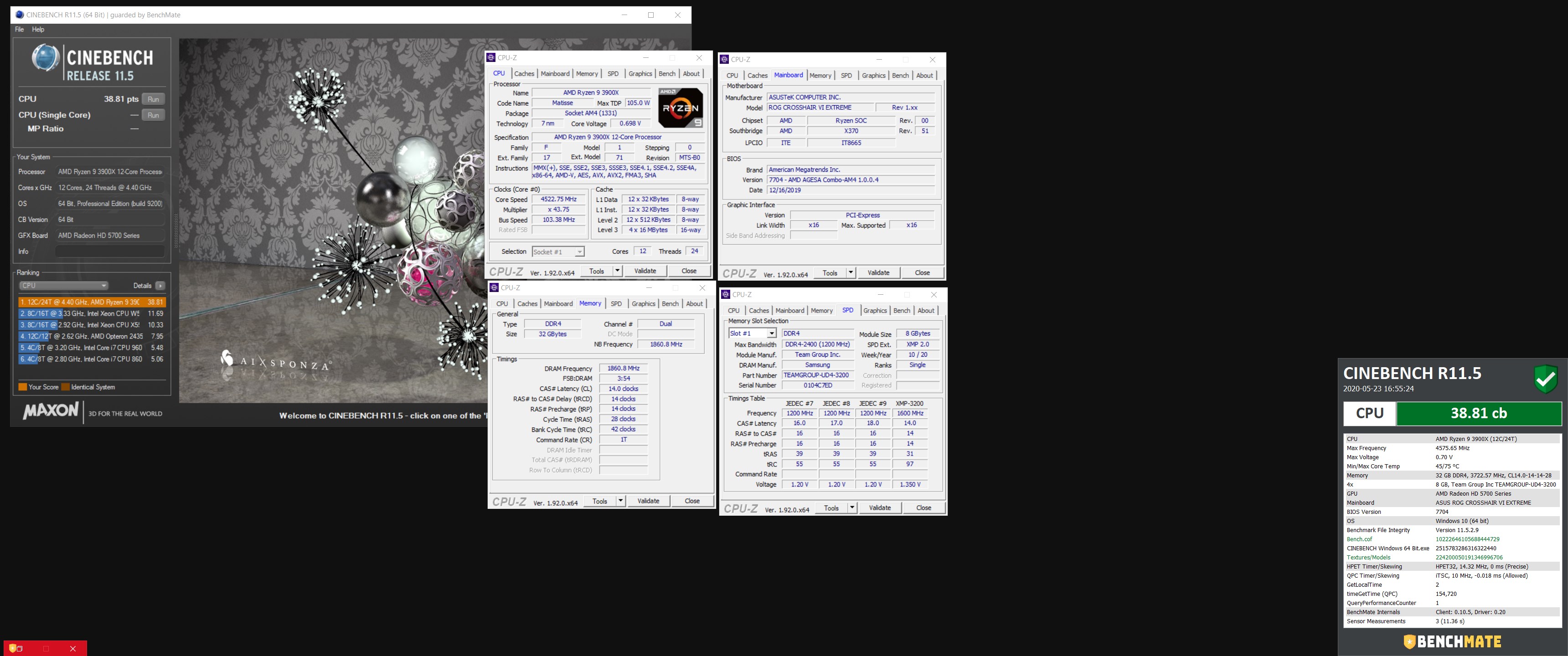
Task: Open Graphics tab in CPU-Z CPU window
Action: [x=640, y=74]
